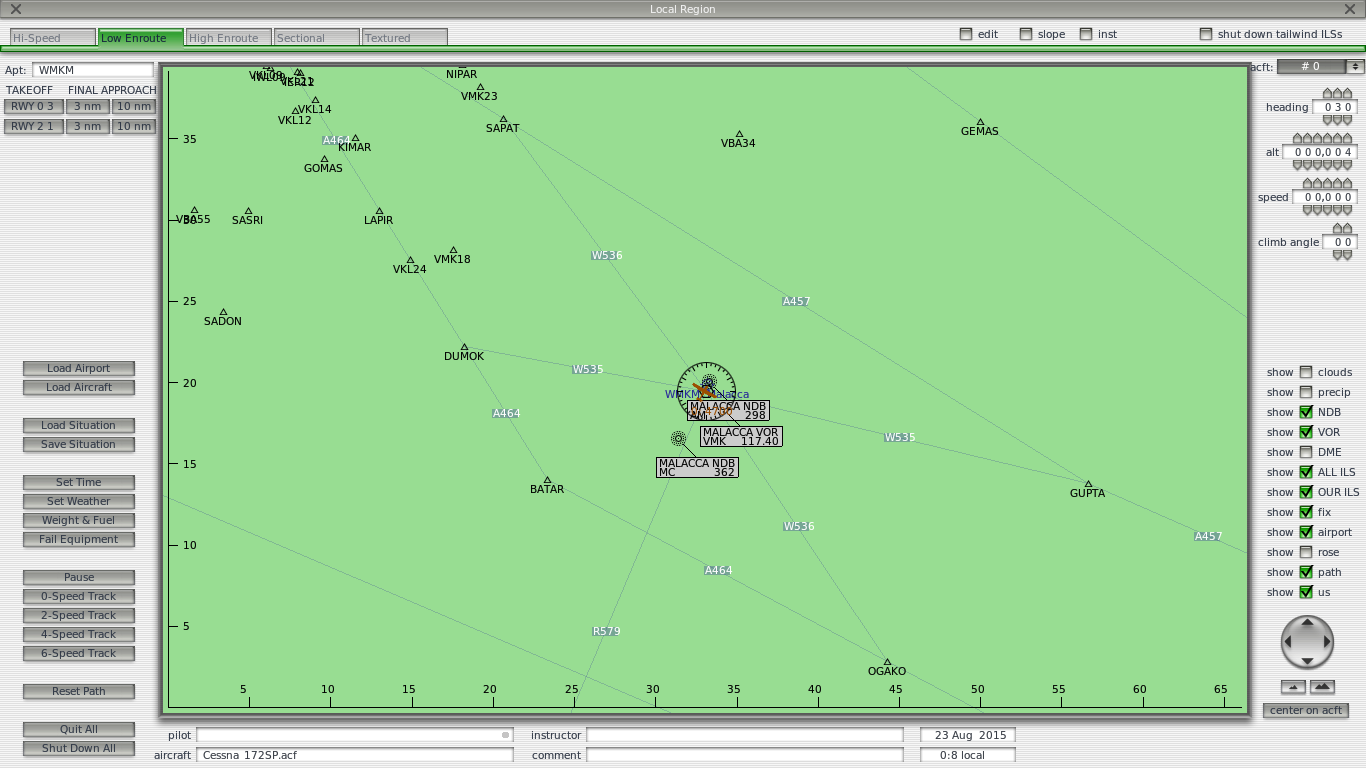Pan map using the pad's up arrow
Image resolution: width=1366 pixels, height=768 pixels.
(1307, 624)
